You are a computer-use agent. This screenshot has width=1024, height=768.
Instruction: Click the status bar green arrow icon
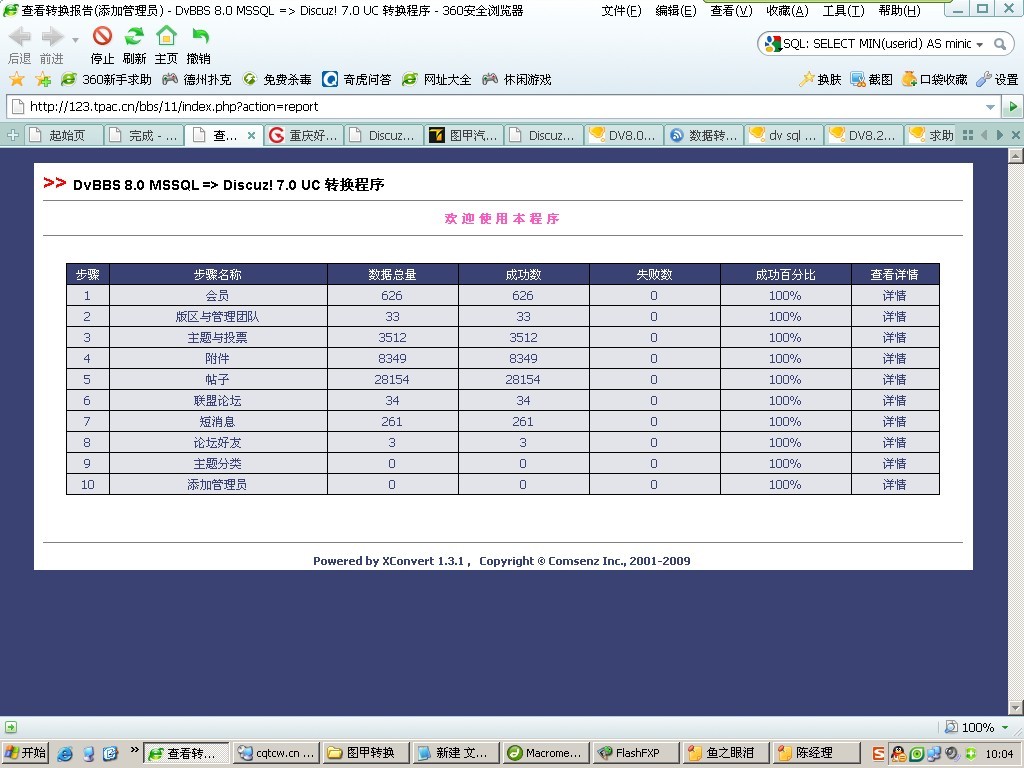11,727
